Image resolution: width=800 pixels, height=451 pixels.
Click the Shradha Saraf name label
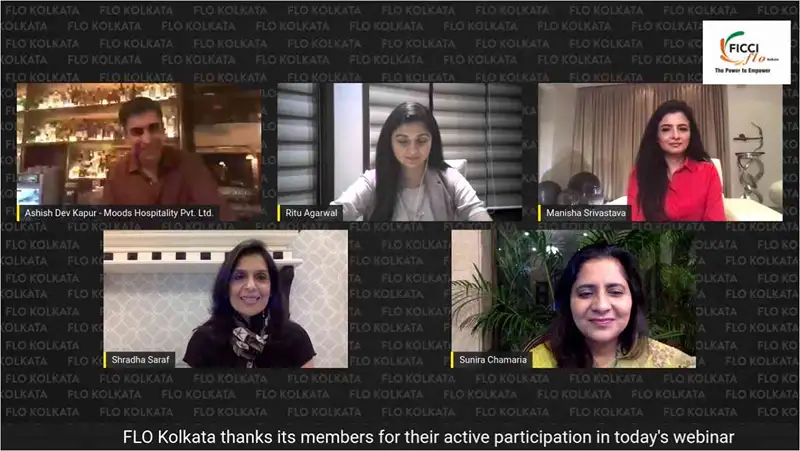140,360
